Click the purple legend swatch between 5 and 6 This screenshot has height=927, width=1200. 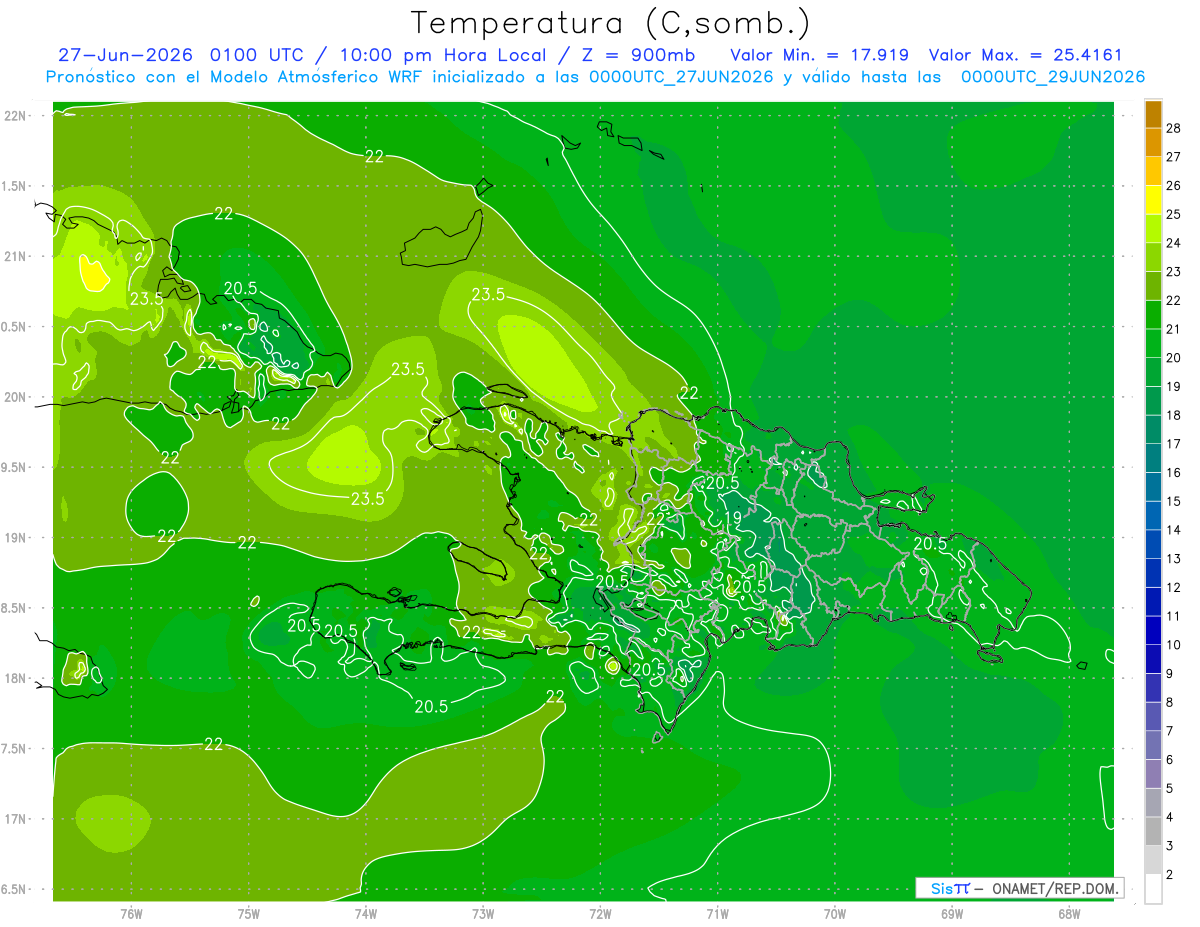[1153, 774]
